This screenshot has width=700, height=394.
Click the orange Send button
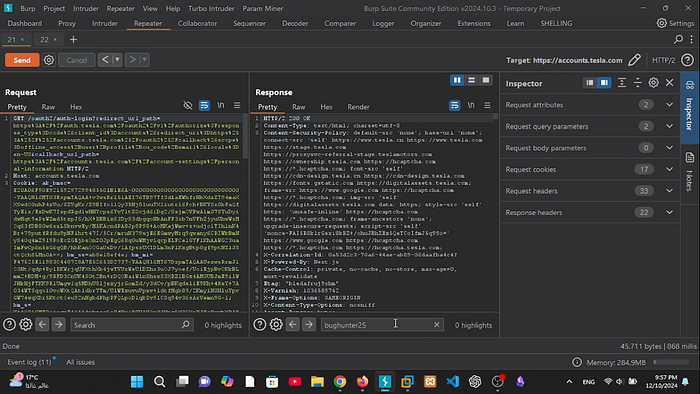[x=22, y=60]
